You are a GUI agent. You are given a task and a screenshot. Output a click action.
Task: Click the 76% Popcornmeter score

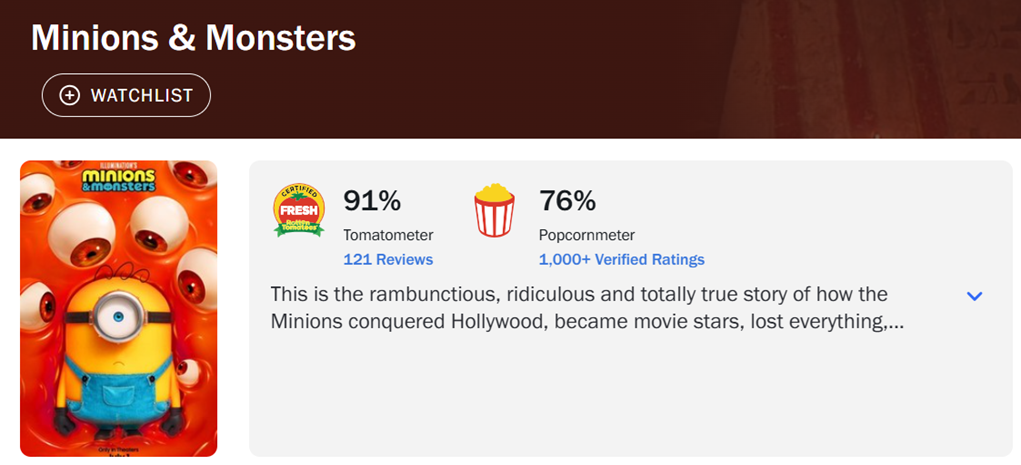[567, 201]
